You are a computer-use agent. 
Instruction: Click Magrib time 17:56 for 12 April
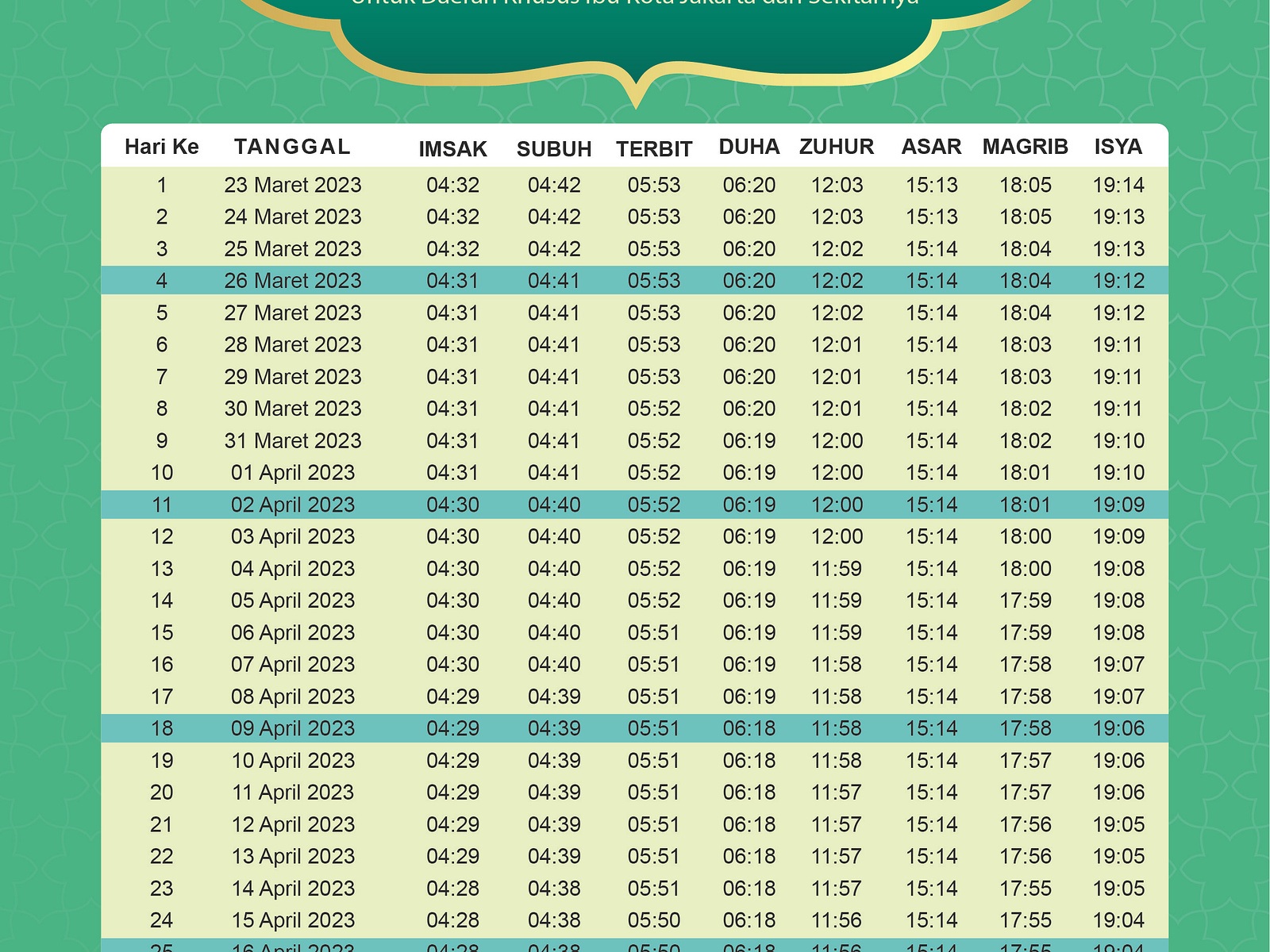1026,825
